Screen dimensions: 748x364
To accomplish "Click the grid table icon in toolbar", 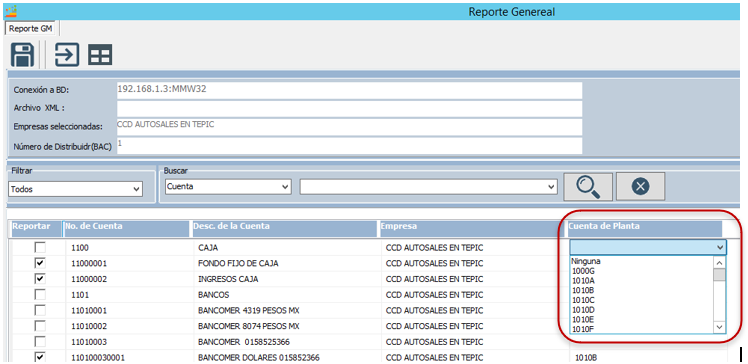I will 100,55.
